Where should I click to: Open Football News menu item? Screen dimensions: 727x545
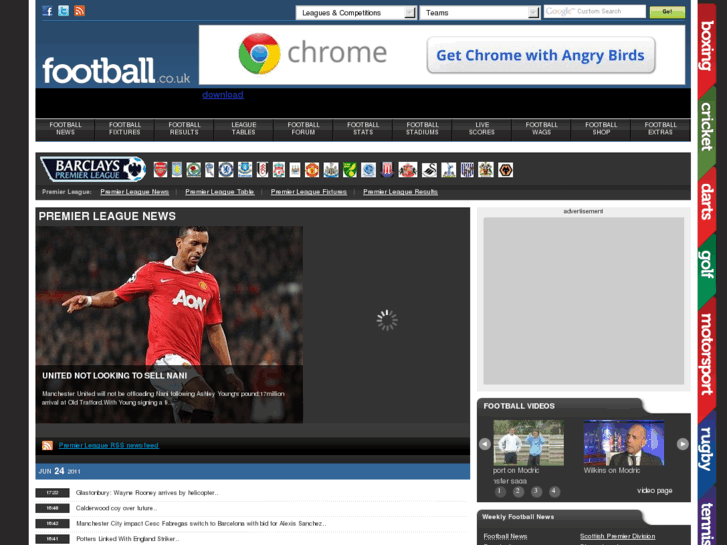point(65,128)
